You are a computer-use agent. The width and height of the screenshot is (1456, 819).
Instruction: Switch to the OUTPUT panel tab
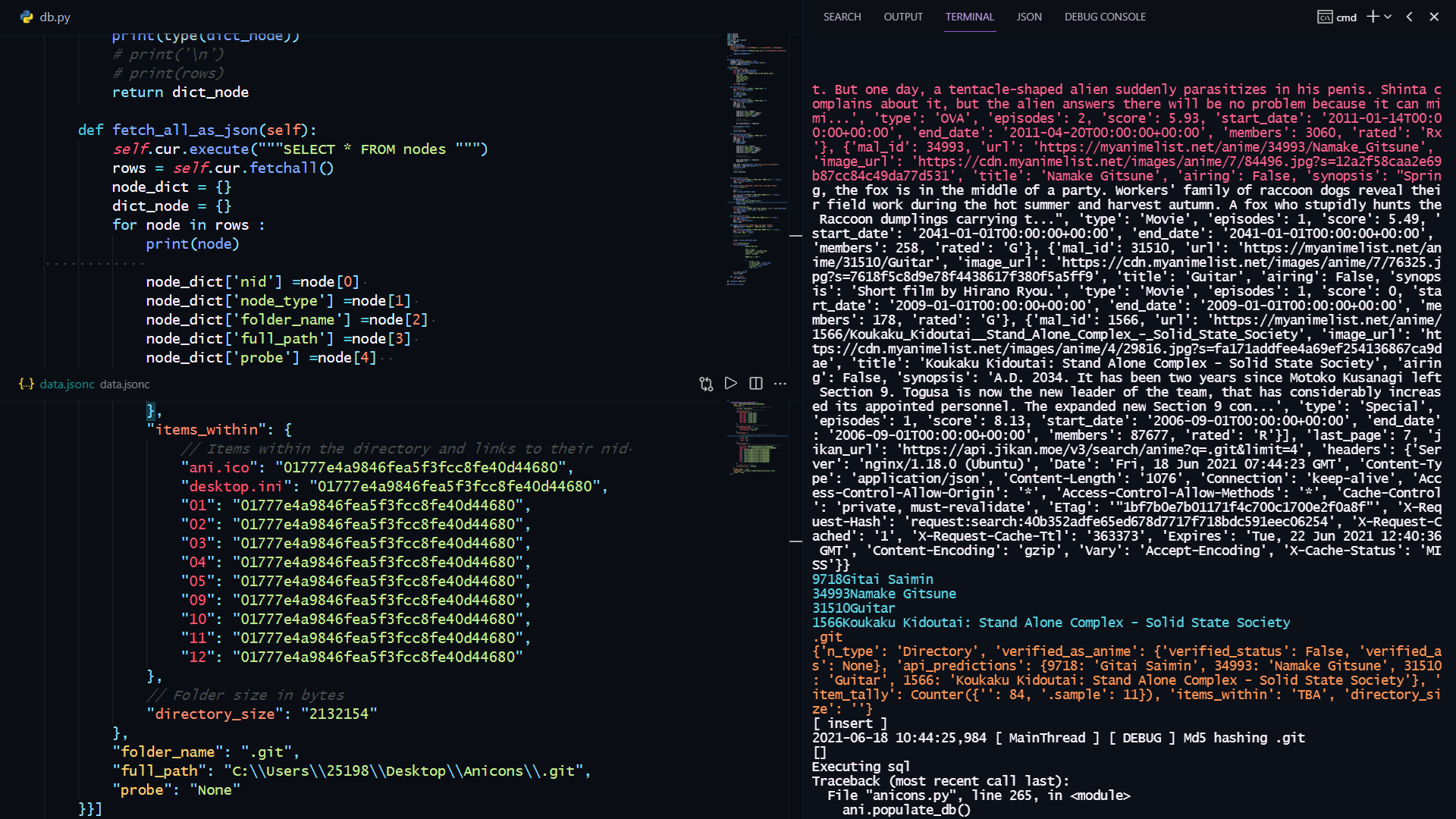902,17
